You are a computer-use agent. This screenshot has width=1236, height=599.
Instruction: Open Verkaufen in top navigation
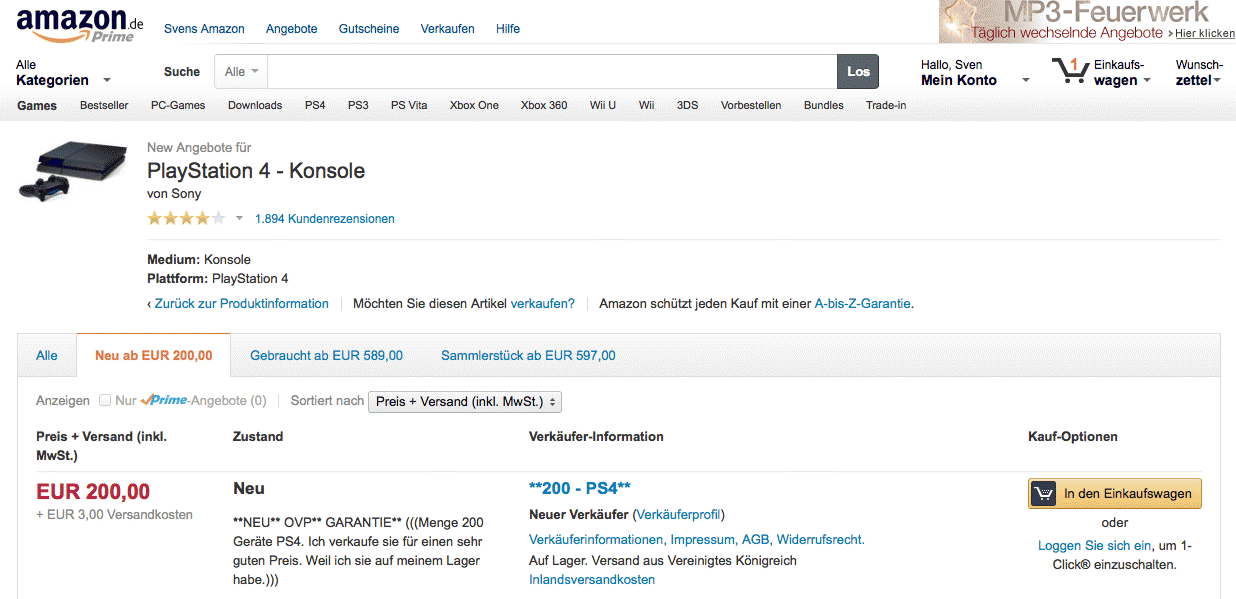coord(448,29)
